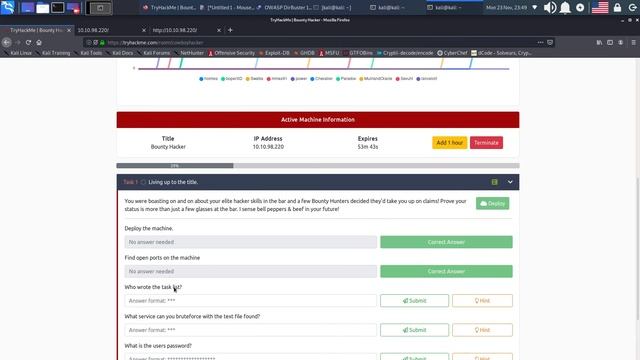Open page actions three-dot menu in URL bar
The width and height of the screenshot is (640, 360).
tap(540, 42)
